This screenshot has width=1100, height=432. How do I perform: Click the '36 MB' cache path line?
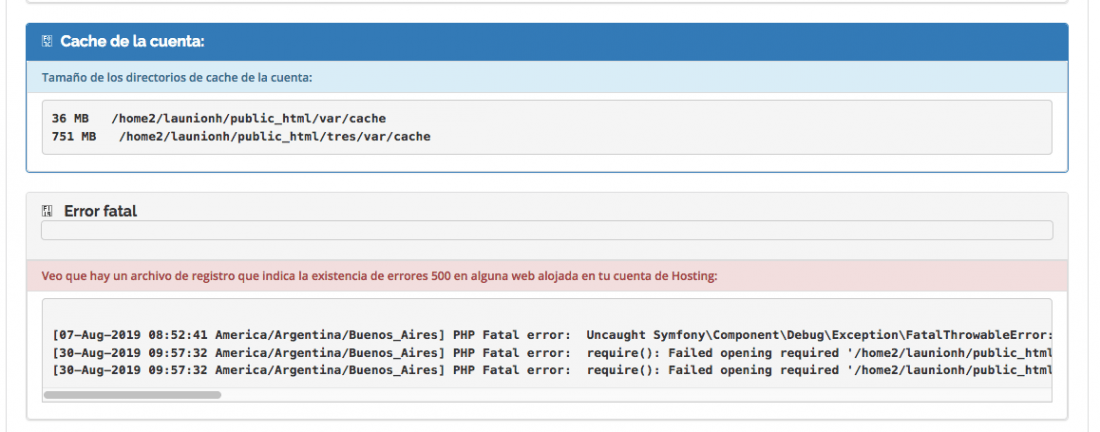(x=219, y=119)
